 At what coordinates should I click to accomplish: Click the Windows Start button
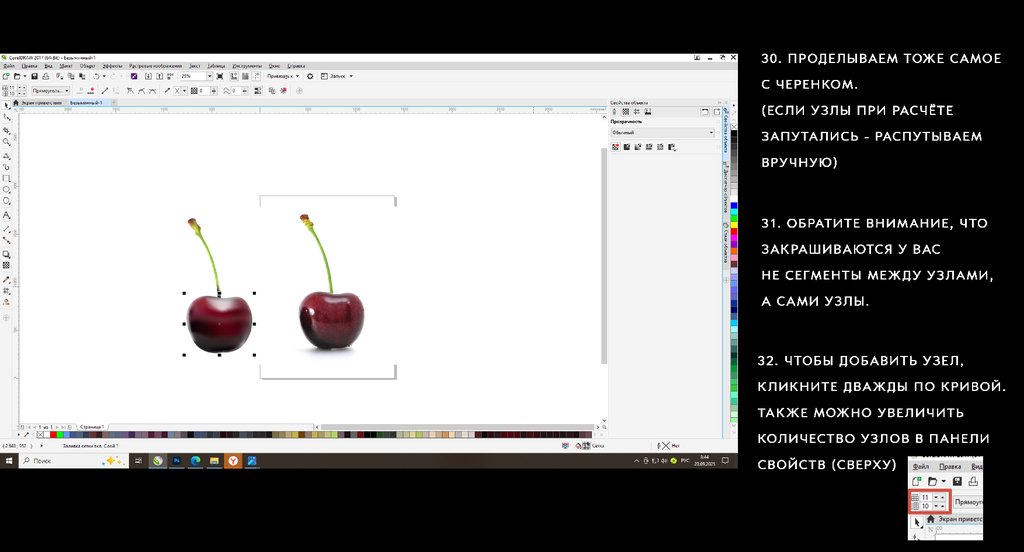pyautogui.click(x=9, y=461)
